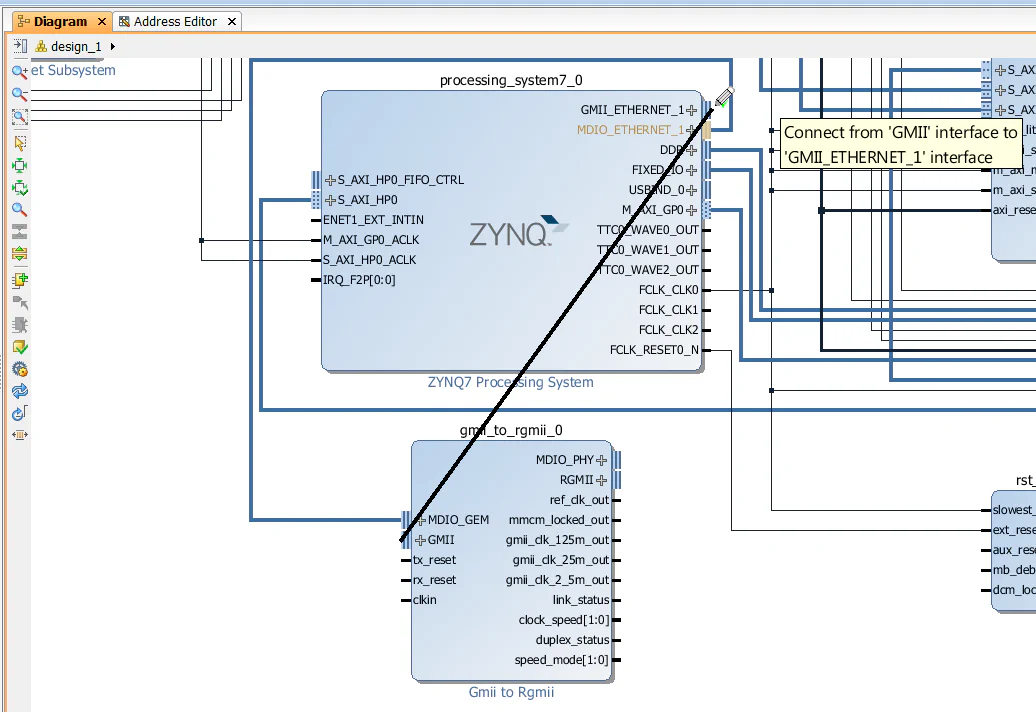This screenshot has width=1036, height=712.
Task: Click the pin visibility icon at toolbar bottom
Action: [x=20, y=434]
